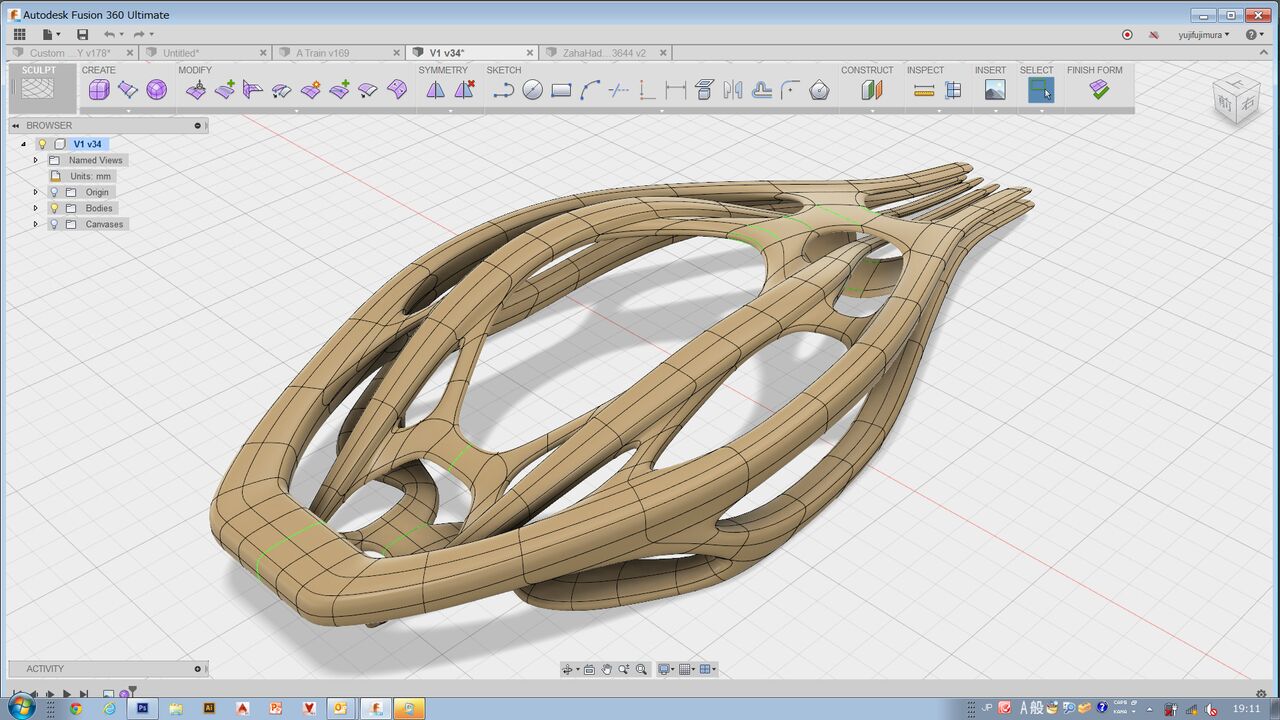Select the sketch Mirror tool

click(x=733, y=90)
